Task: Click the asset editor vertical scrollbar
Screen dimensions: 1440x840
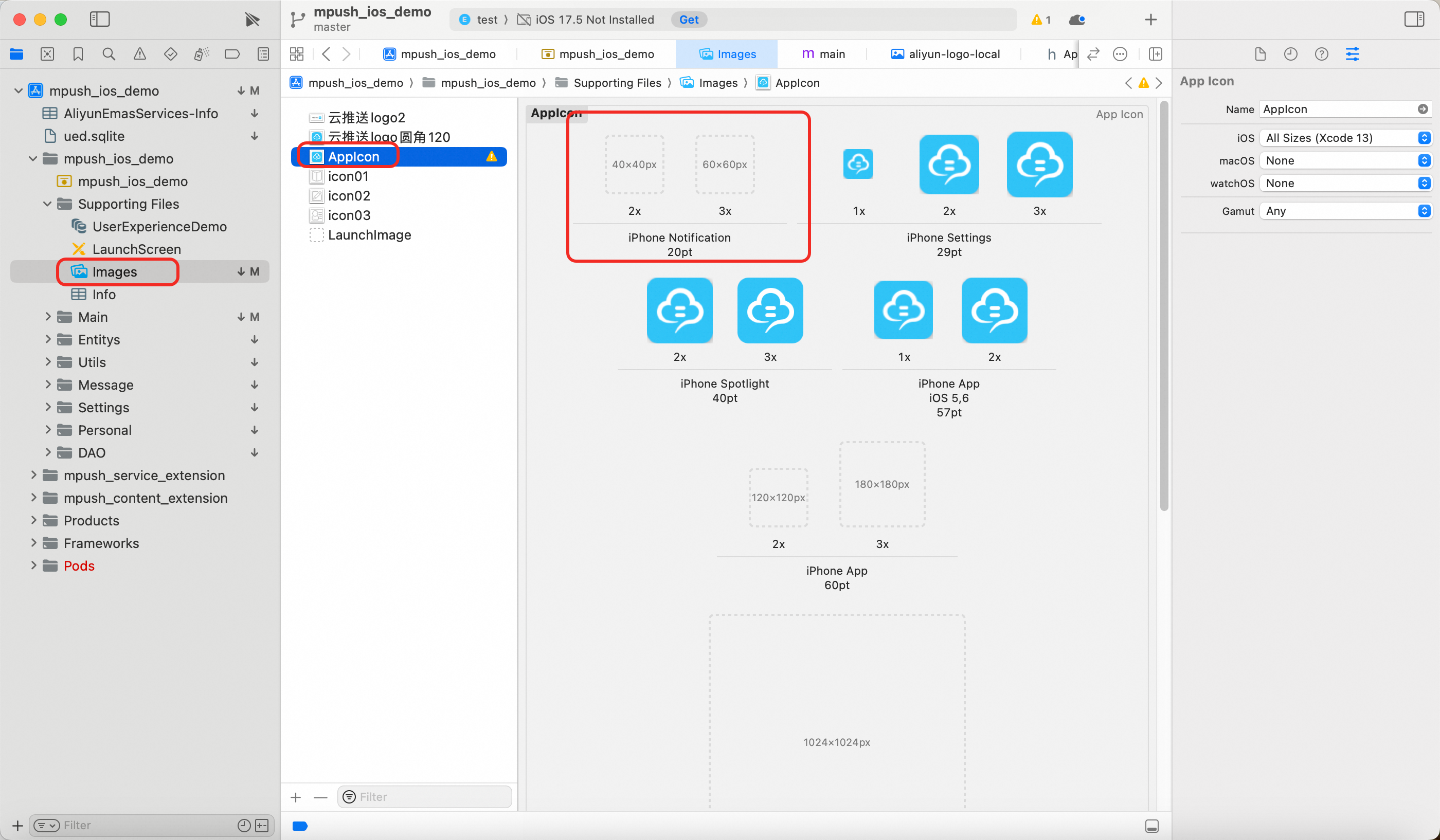Action: click(x=1164, y=305)
